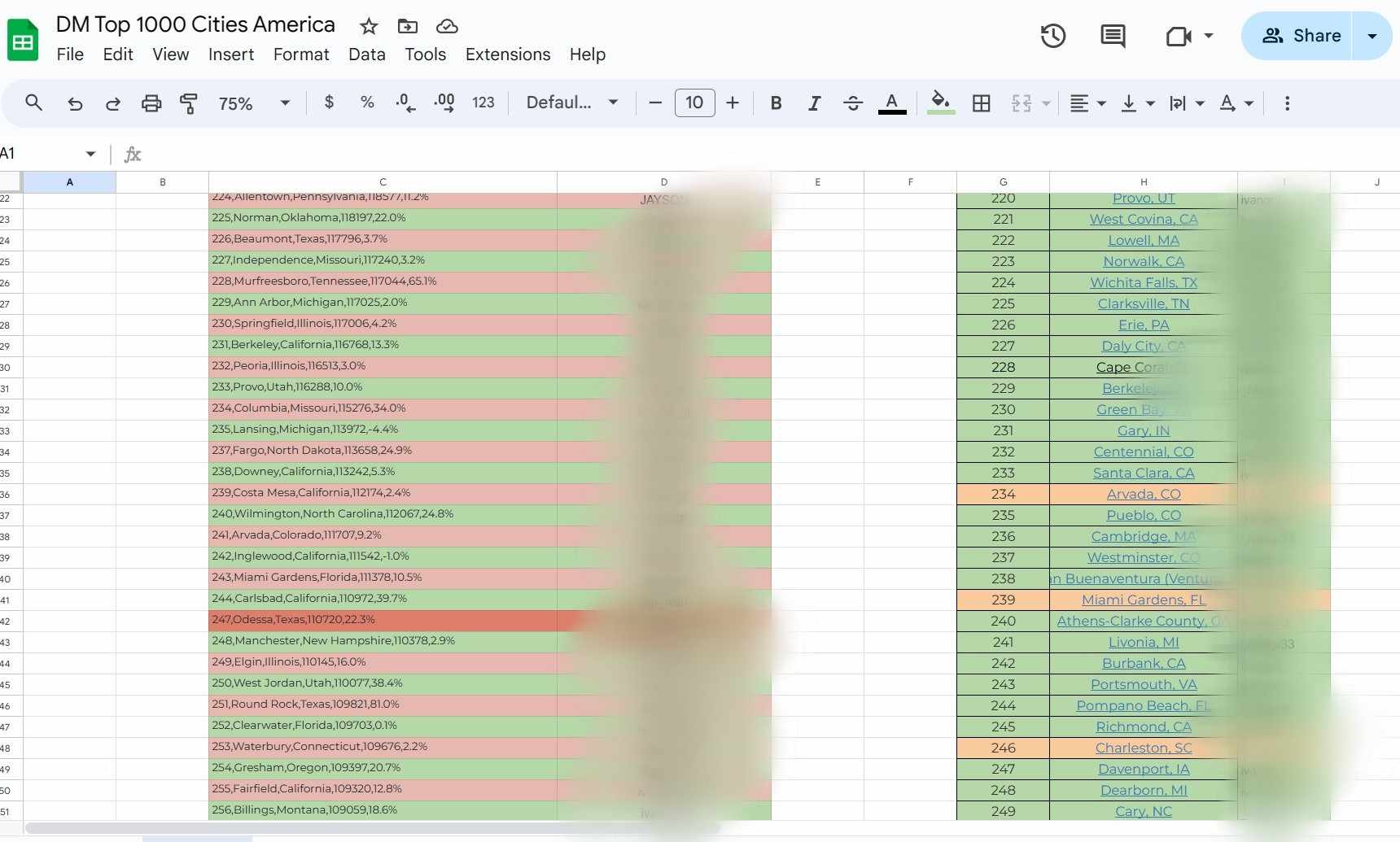1400x842 pixels.
Task: Open the Format menu
Action: tap(301, 55)
